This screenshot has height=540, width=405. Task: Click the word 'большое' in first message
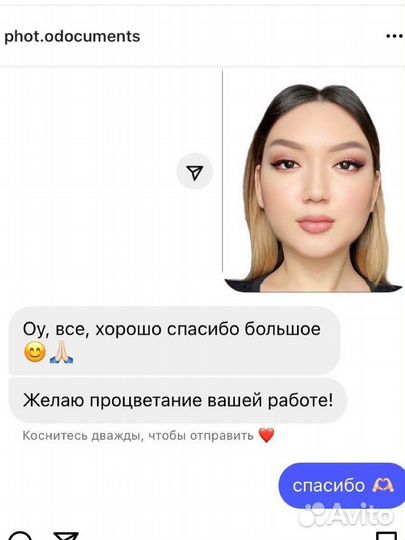(x=282, y=329)
